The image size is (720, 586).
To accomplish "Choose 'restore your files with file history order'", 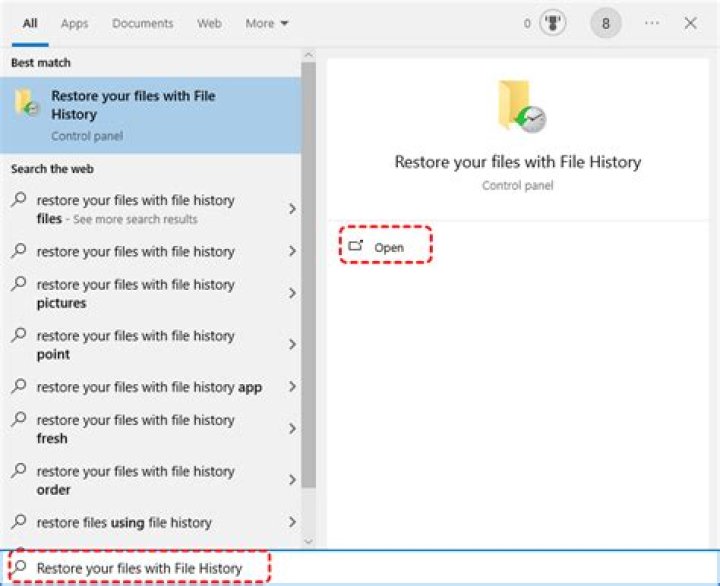I will point(135,480).
